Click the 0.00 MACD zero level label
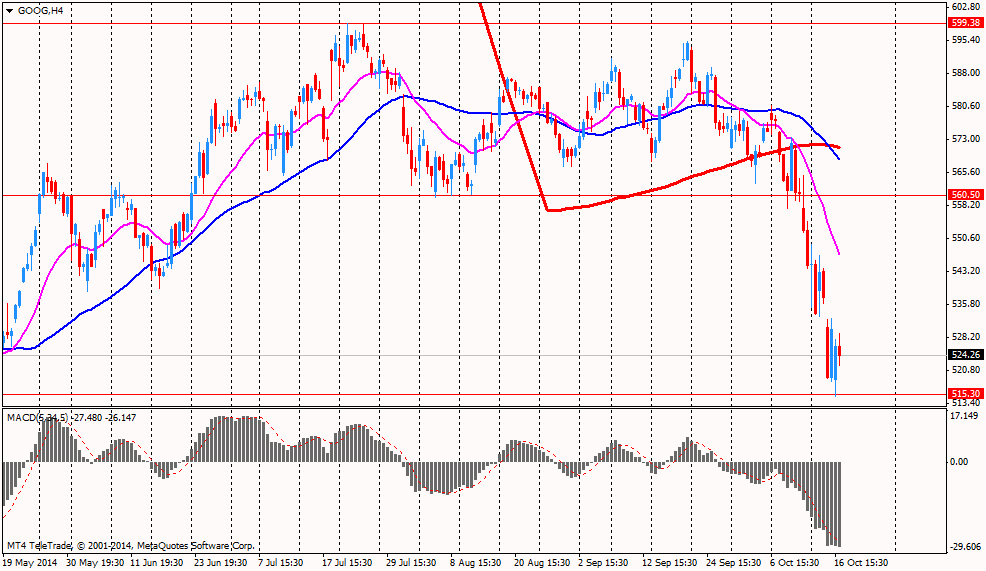Viewport: 986px width, 571px height. click(x=958, y=462)
